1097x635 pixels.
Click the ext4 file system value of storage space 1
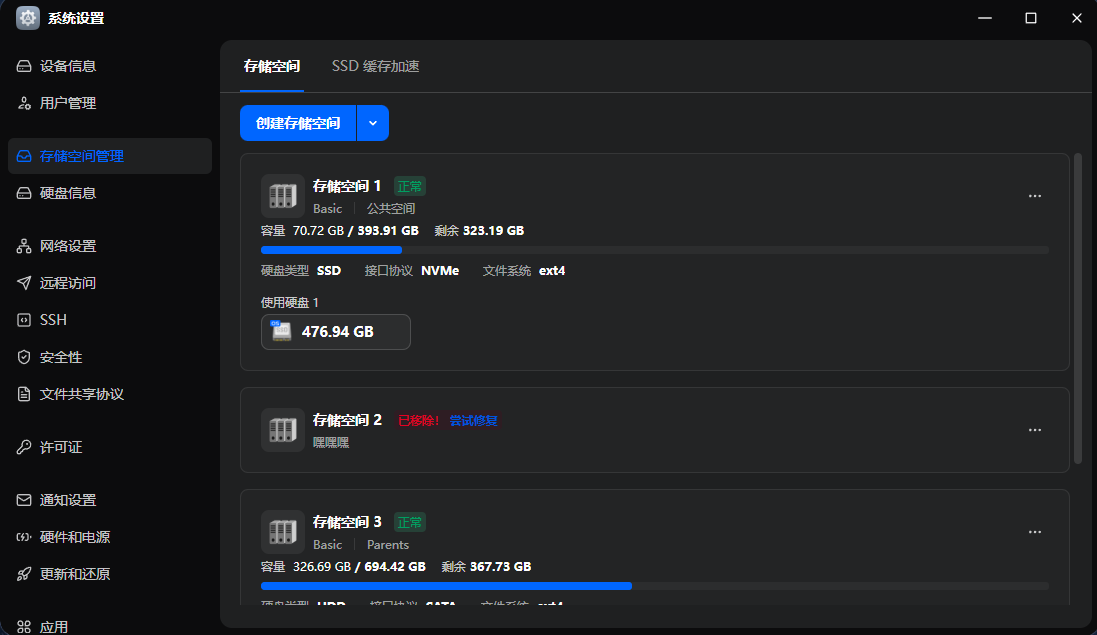click(x=552, y=271)
